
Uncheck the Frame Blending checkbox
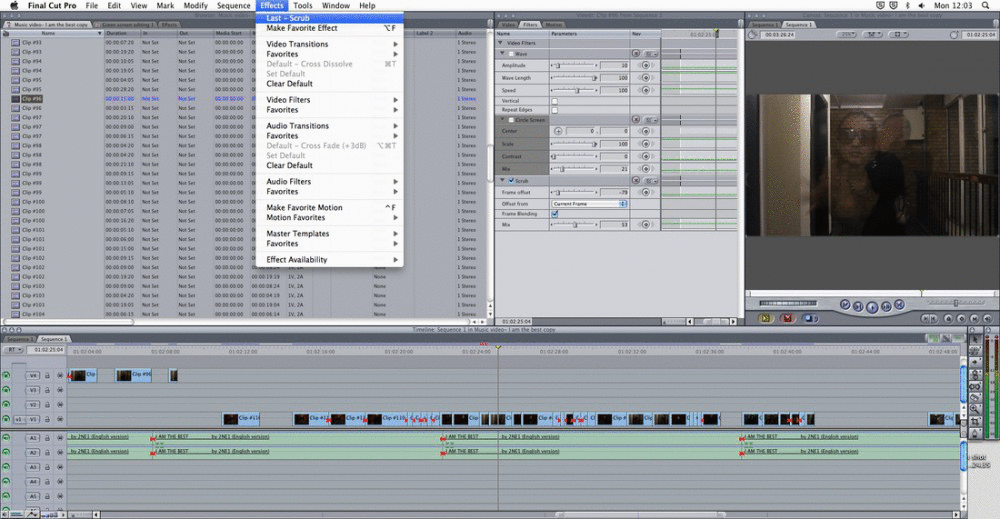tap(555, 214)
